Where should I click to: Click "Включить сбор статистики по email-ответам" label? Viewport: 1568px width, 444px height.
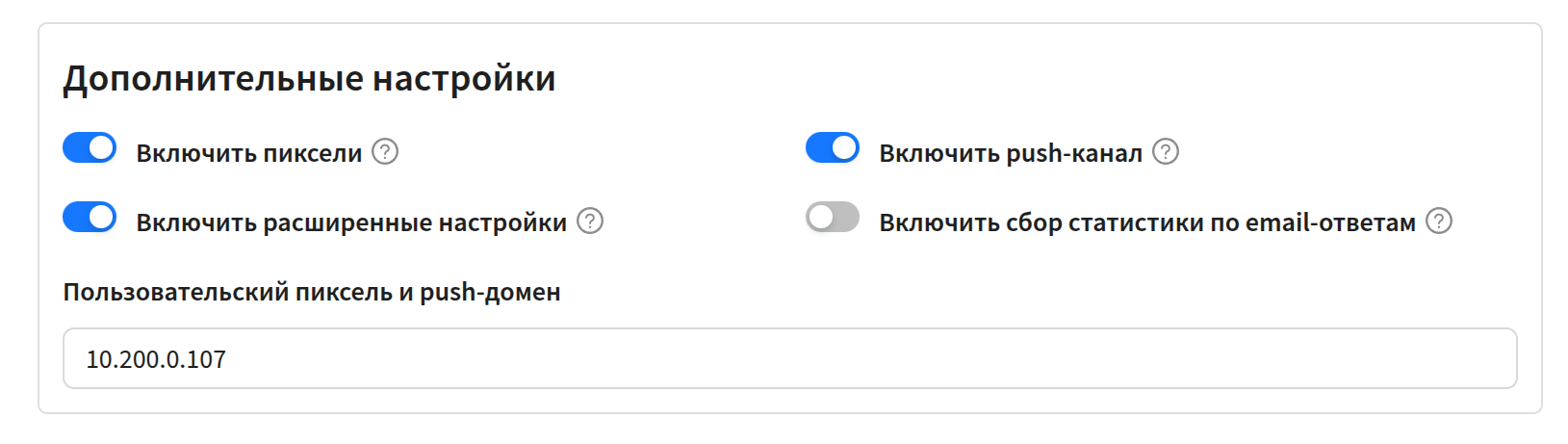1147,222
